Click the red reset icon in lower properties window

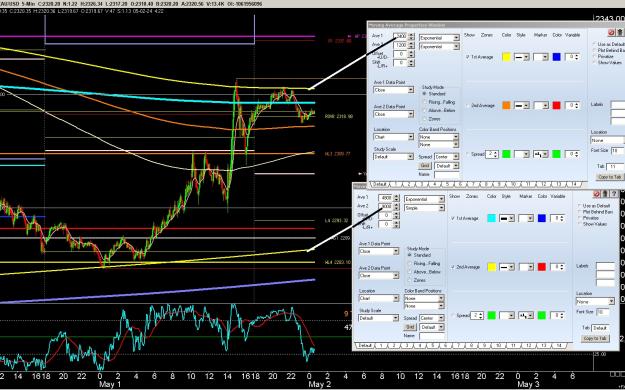pyautogui.click(x=597, y=194)
